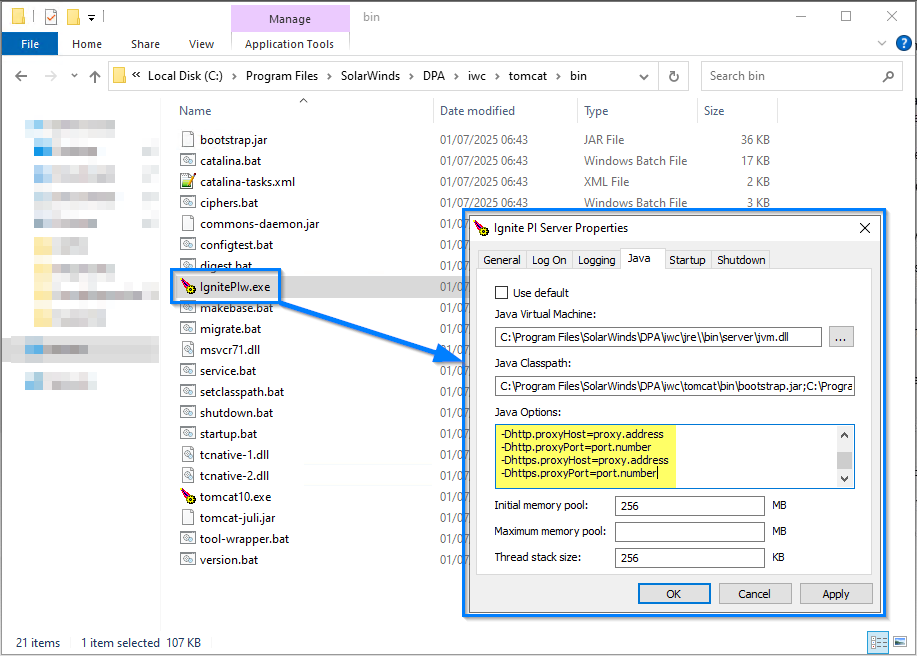Click the Apply button

click(x=836, y=594)
